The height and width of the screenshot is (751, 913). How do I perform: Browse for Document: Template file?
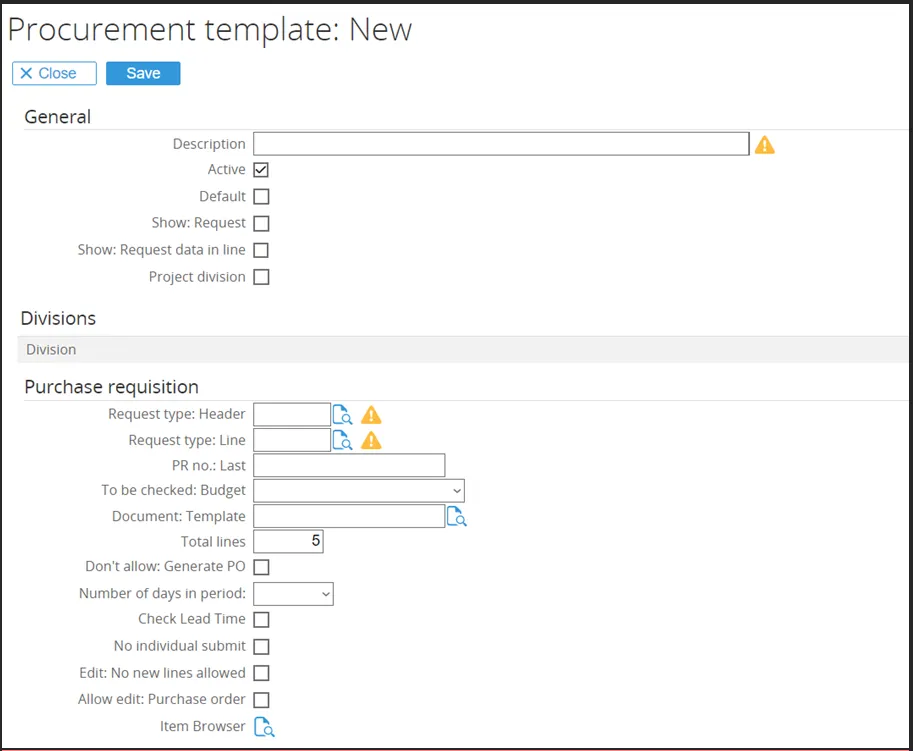[x=456, y=517]
